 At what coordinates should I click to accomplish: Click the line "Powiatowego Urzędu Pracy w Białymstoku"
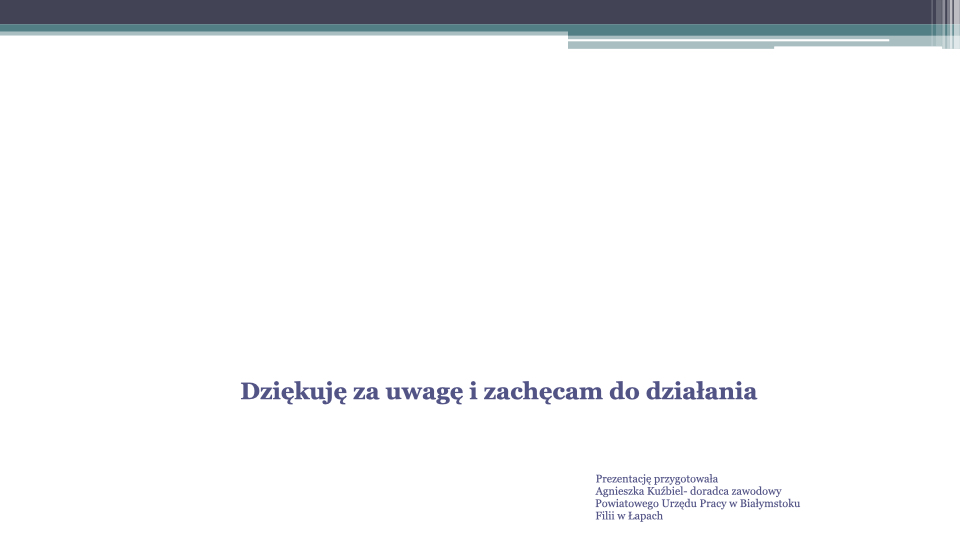pyautogui.click(x=697, y=503)
